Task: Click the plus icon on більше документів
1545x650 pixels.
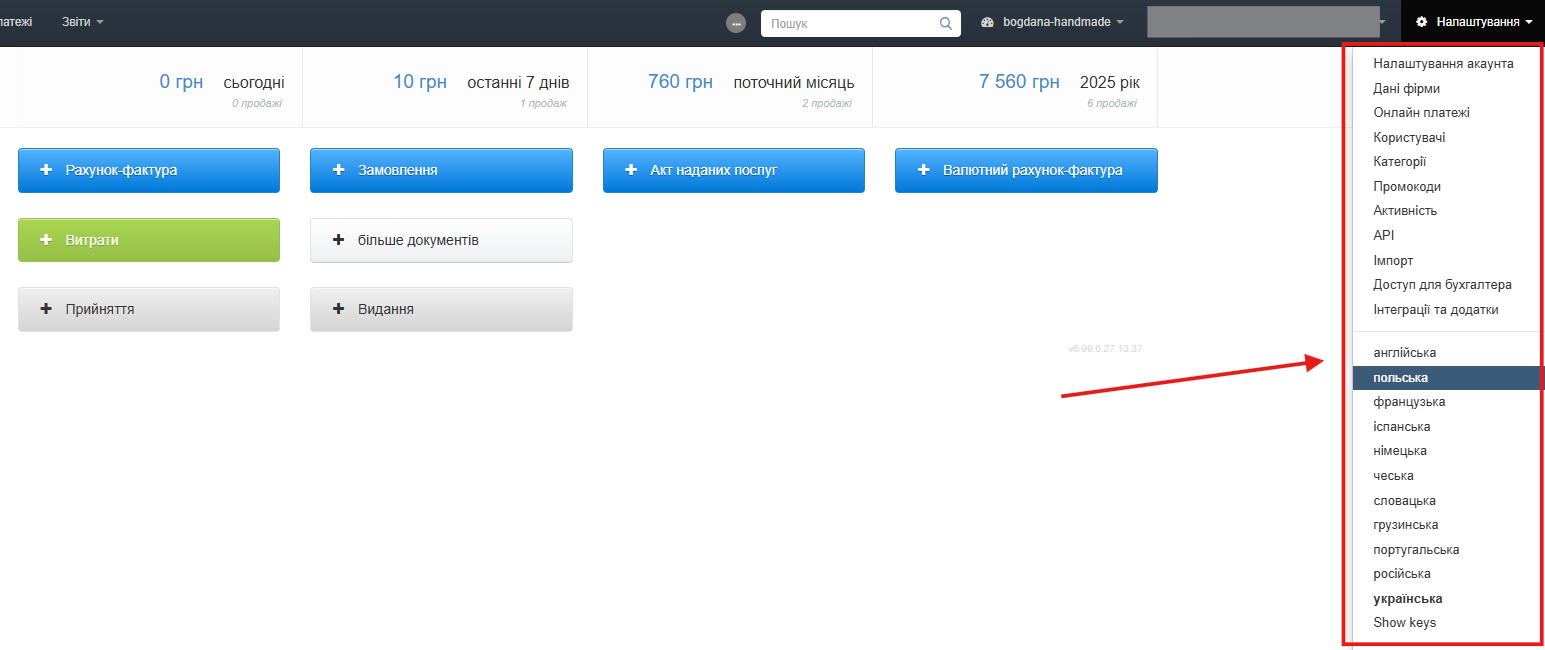Action: coord(338,240)
